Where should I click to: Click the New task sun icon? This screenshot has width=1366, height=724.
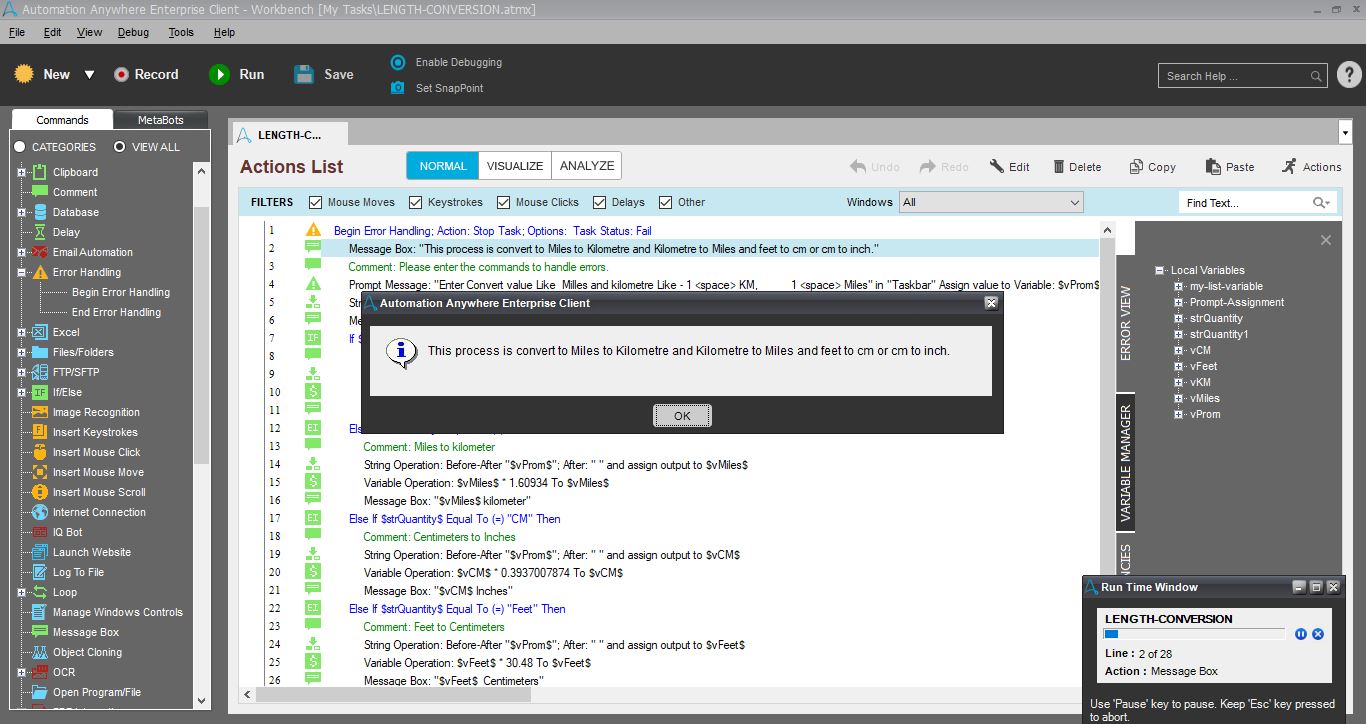click(24, 74)
